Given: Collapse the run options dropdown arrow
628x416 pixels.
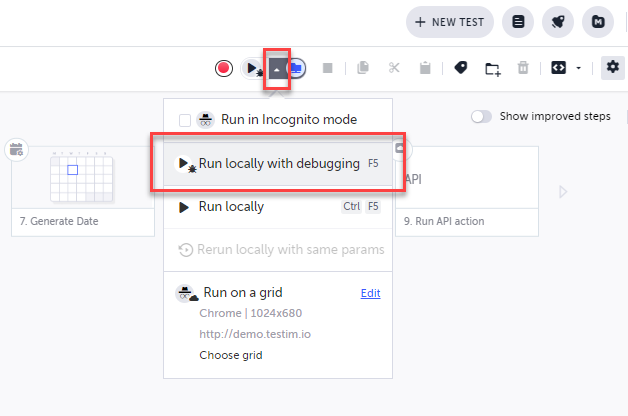Looking at the screenshot, I should (x=277, y=69).
